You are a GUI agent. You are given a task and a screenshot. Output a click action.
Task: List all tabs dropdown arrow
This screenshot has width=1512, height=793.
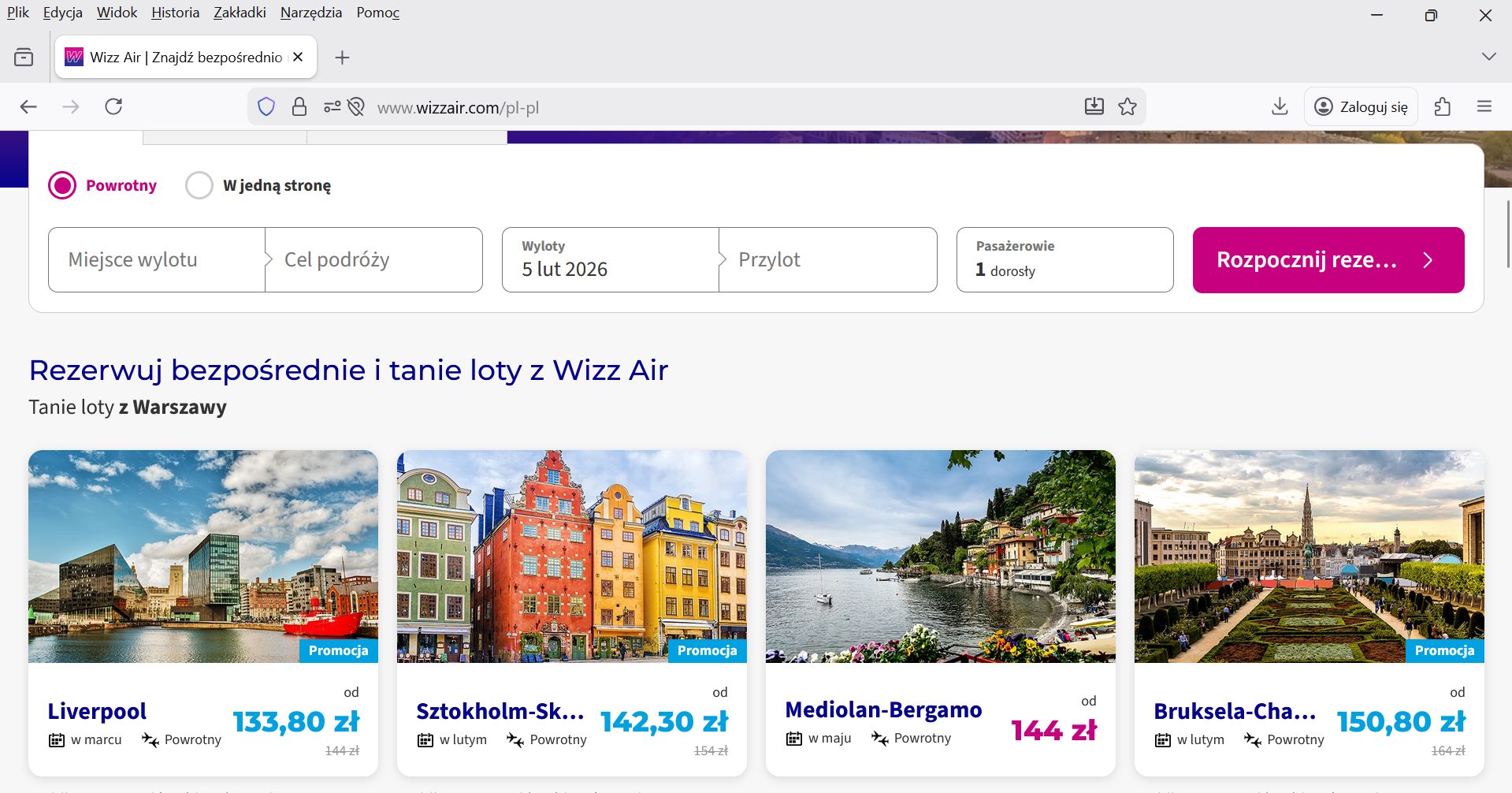(x=1488, y=57)
